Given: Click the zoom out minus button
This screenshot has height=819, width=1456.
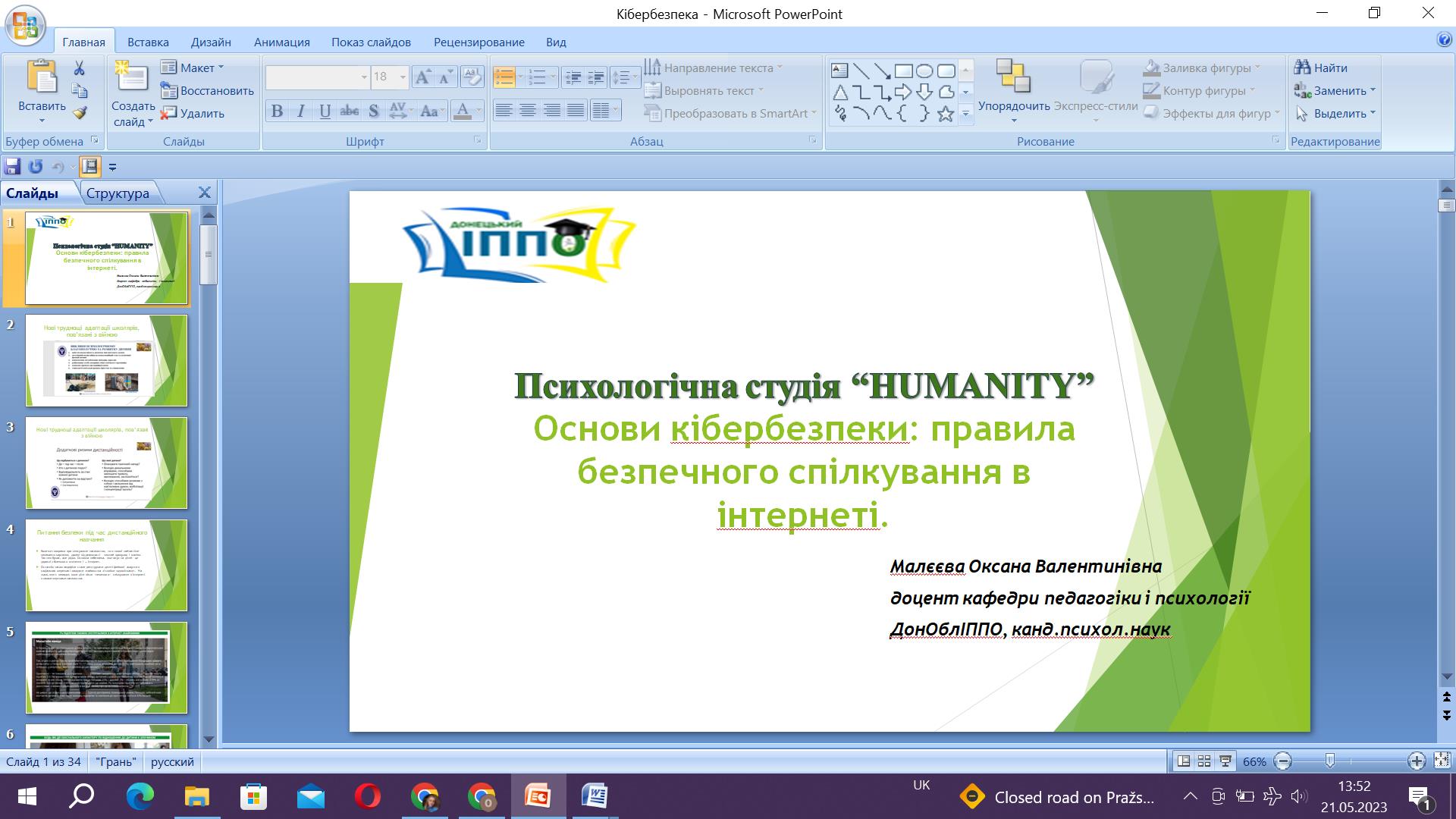Looking at the screenshot, I should coord(1282,761).
